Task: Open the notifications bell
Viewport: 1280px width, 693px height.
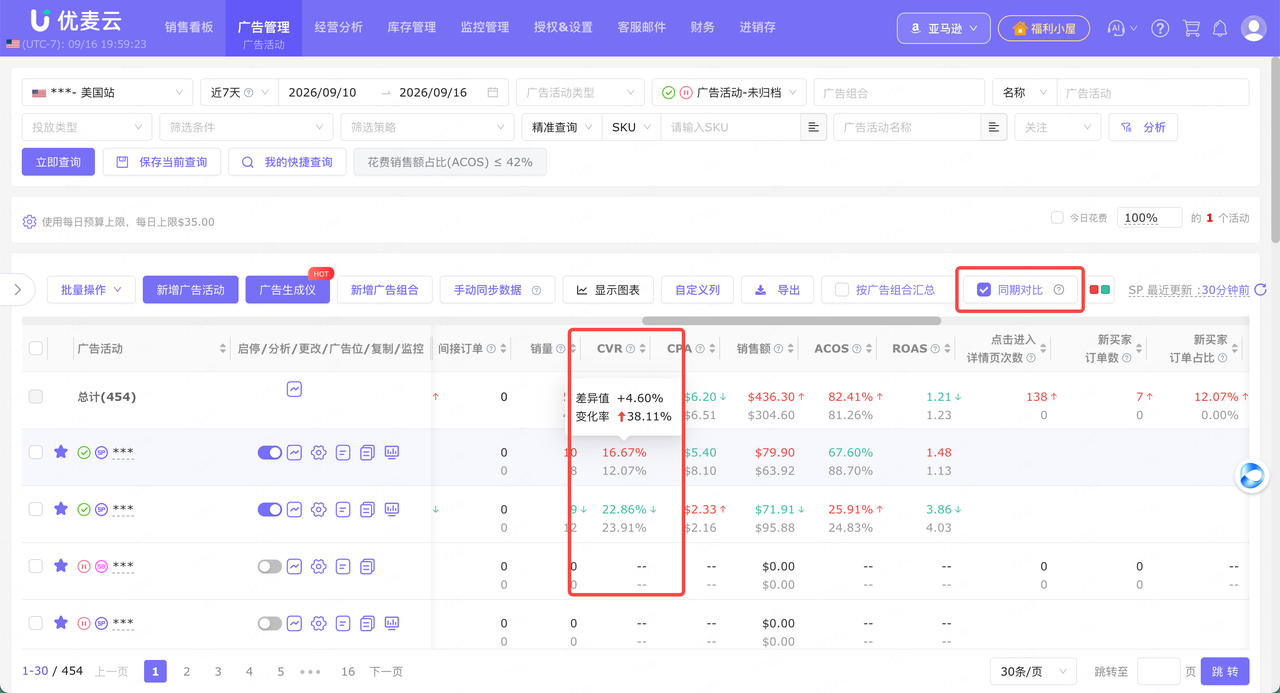Action: (1220, 28)
